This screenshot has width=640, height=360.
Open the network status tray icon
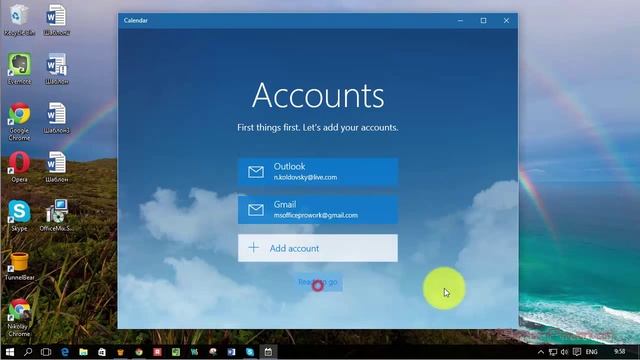[553, 352]
